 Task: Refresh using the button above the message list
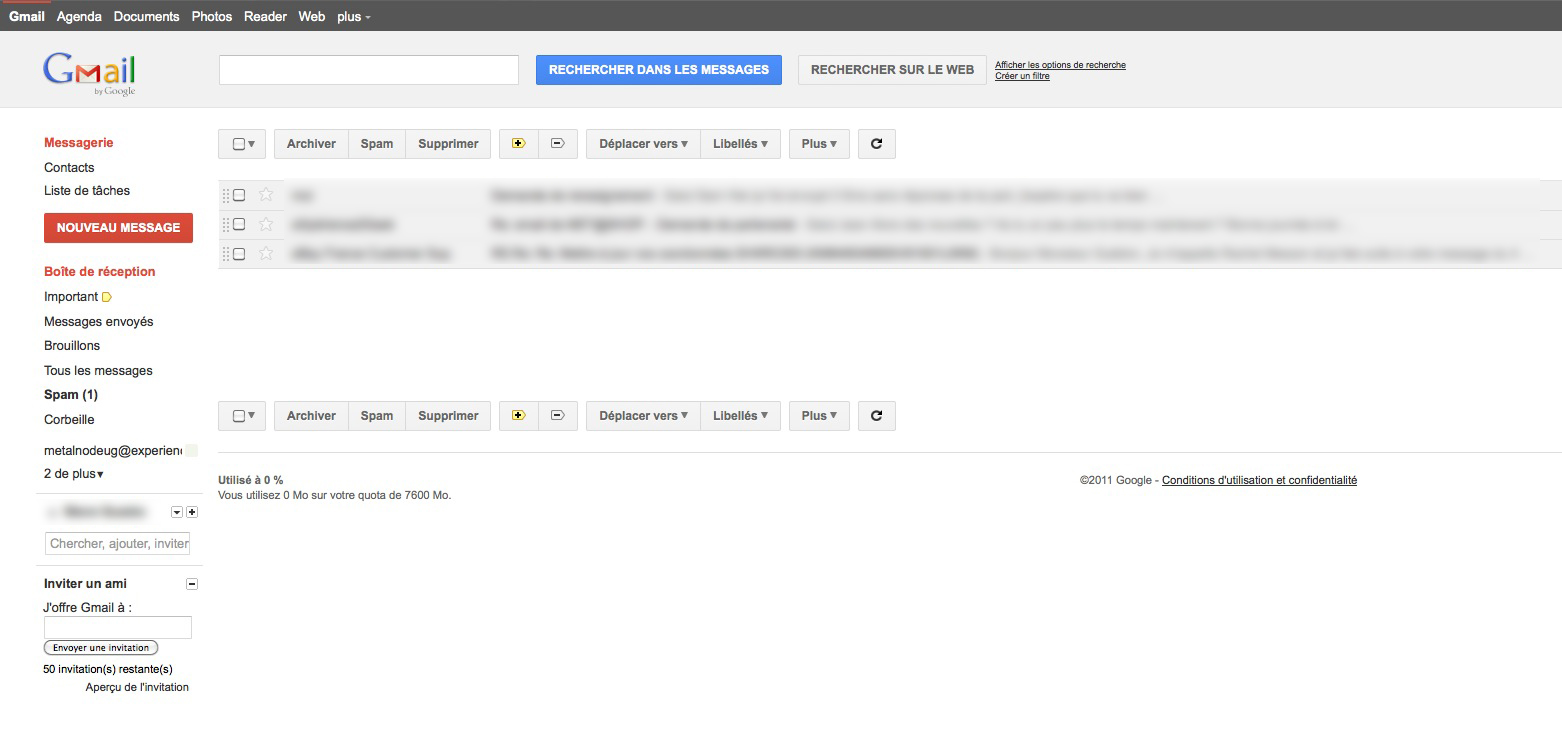[877, 144]
